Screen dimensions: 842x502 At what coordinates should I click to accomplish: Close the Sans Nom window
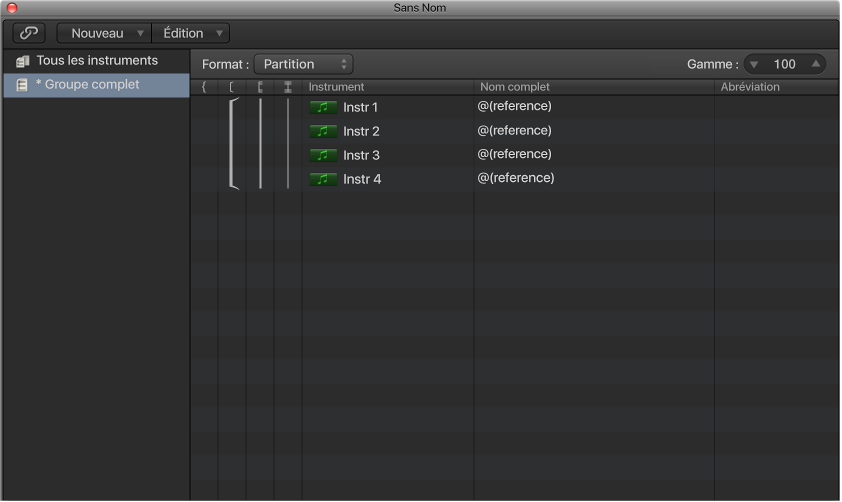[x=11, y=8]
